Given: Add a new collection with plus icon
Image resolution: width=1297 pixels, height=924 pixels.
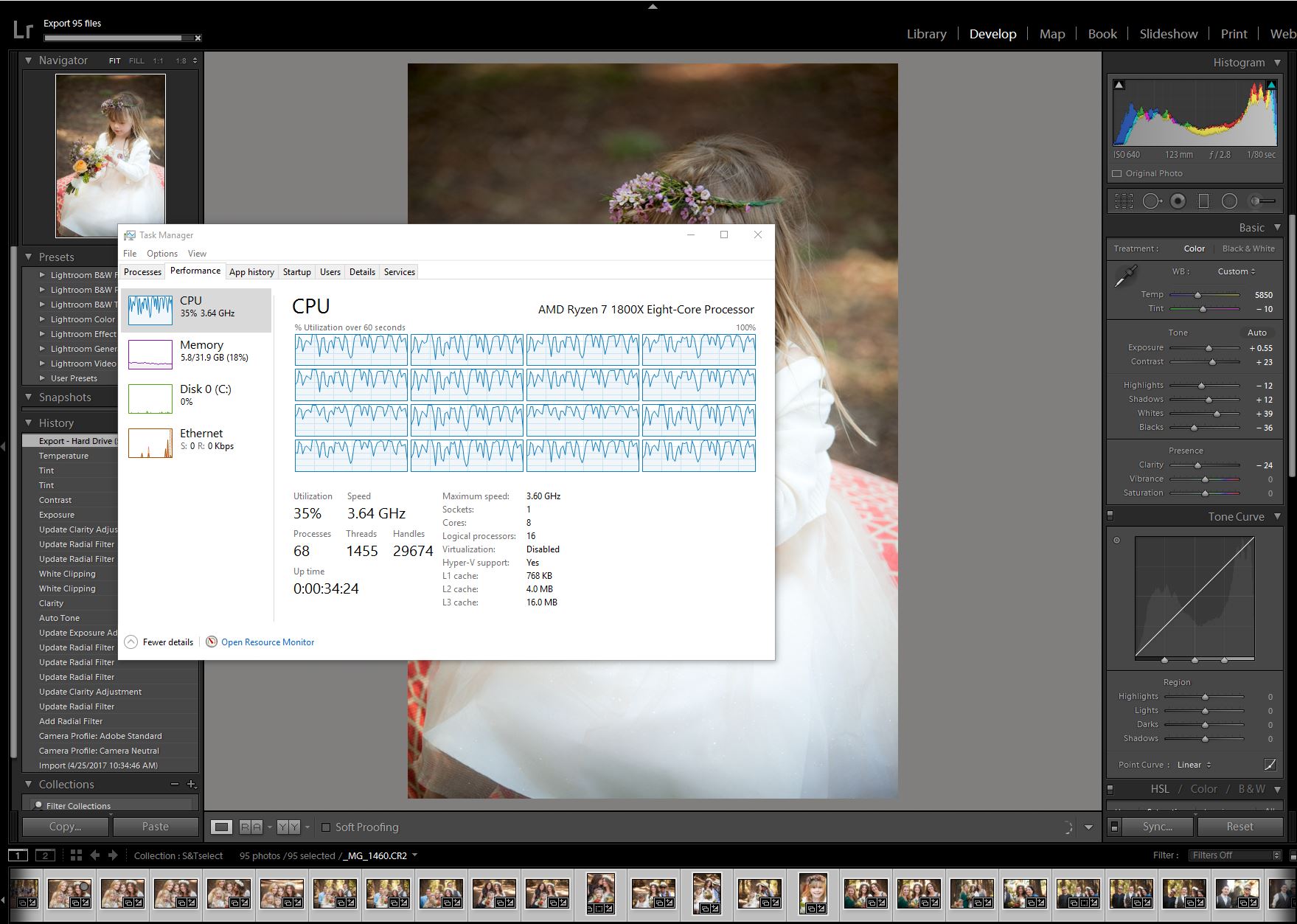Looking at the screenshot, I should point(191,784).
